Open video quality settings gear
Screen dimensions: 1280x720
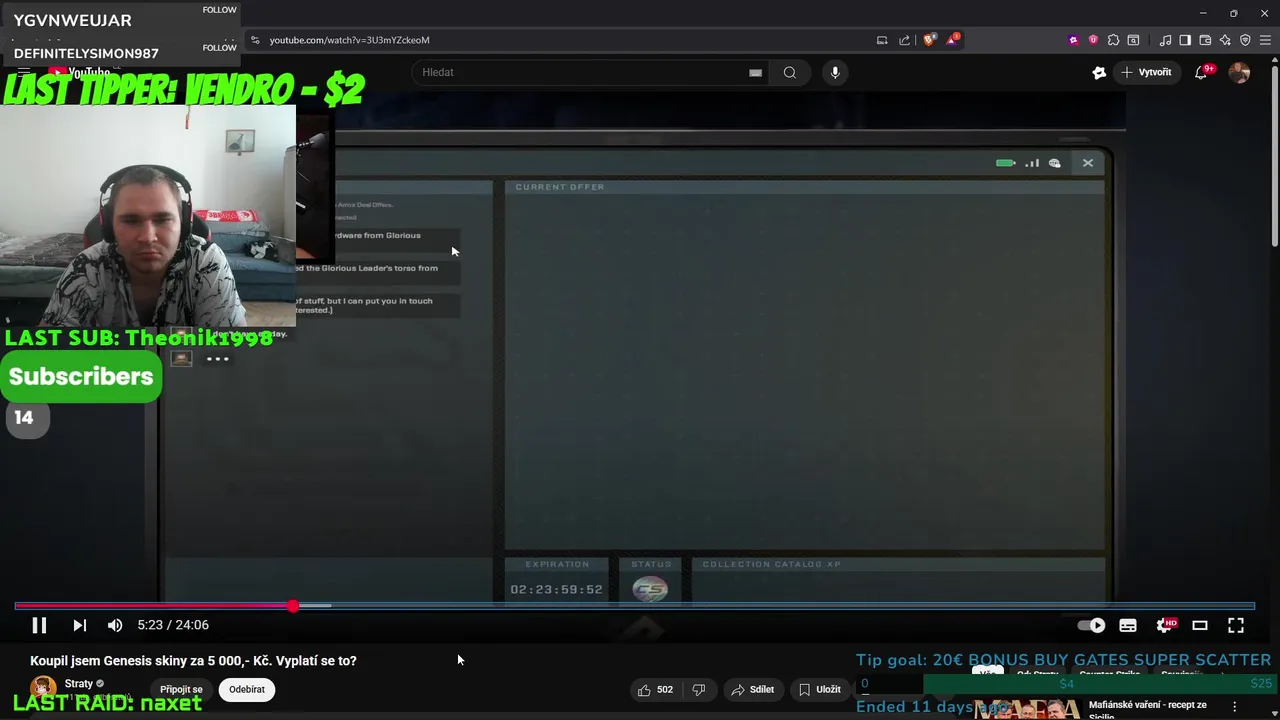pos(1165,625)
